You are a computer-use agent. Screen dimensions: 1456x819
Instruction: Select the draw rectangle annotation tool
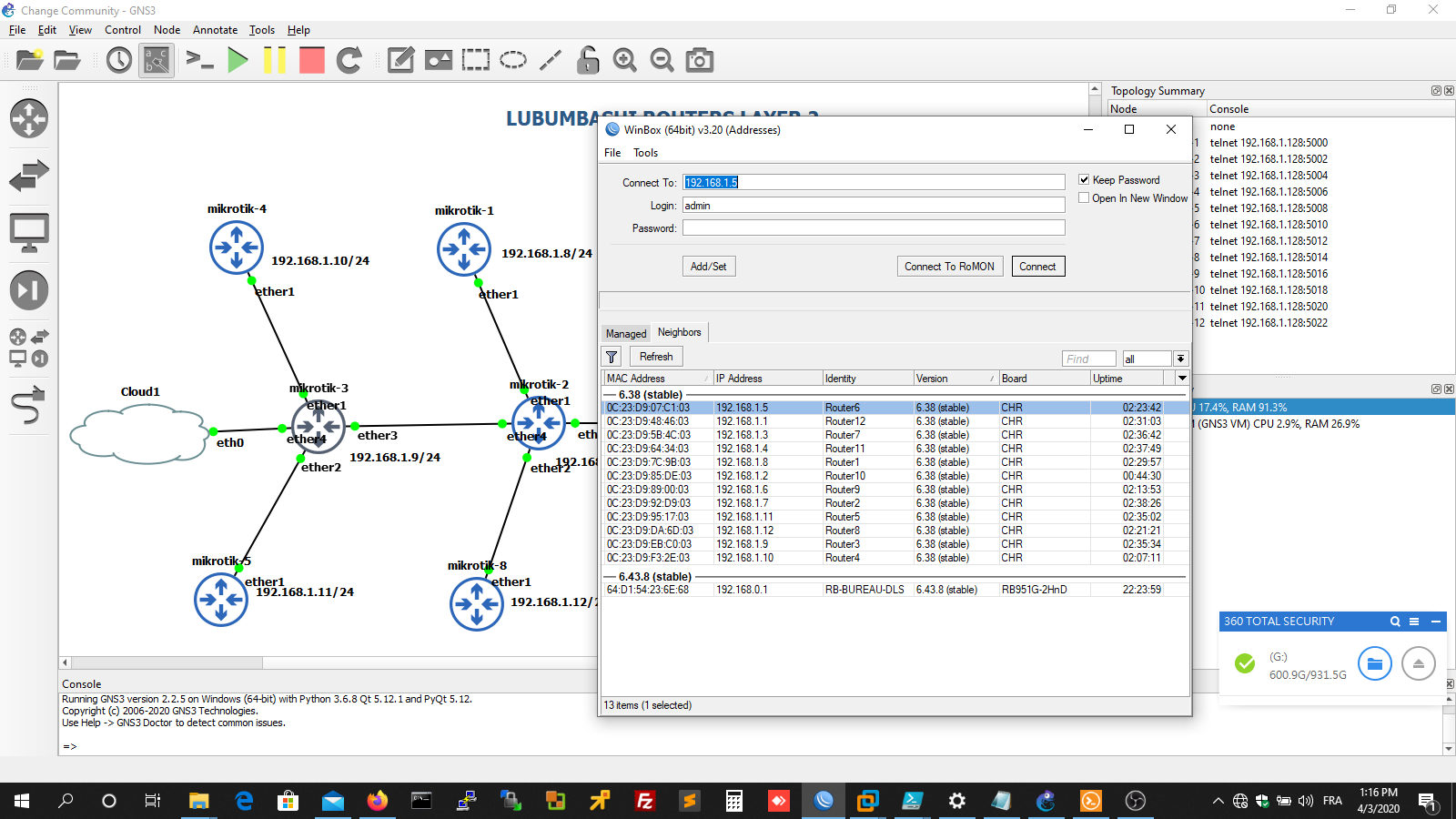point(476,60)
